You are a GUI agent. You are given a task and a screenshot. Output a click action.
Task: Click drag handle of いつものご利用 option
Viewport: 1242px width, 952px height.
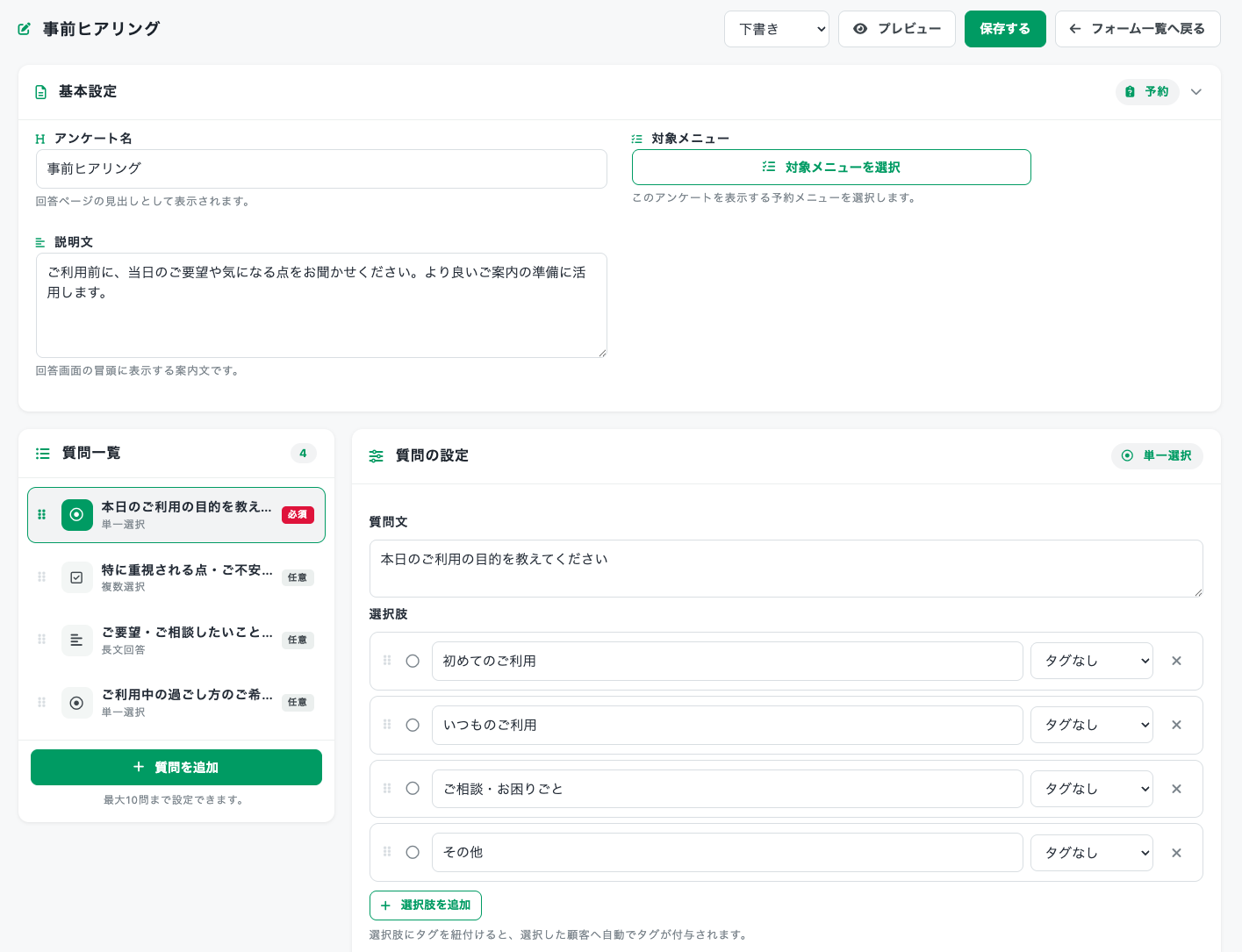tap(387, 725)
